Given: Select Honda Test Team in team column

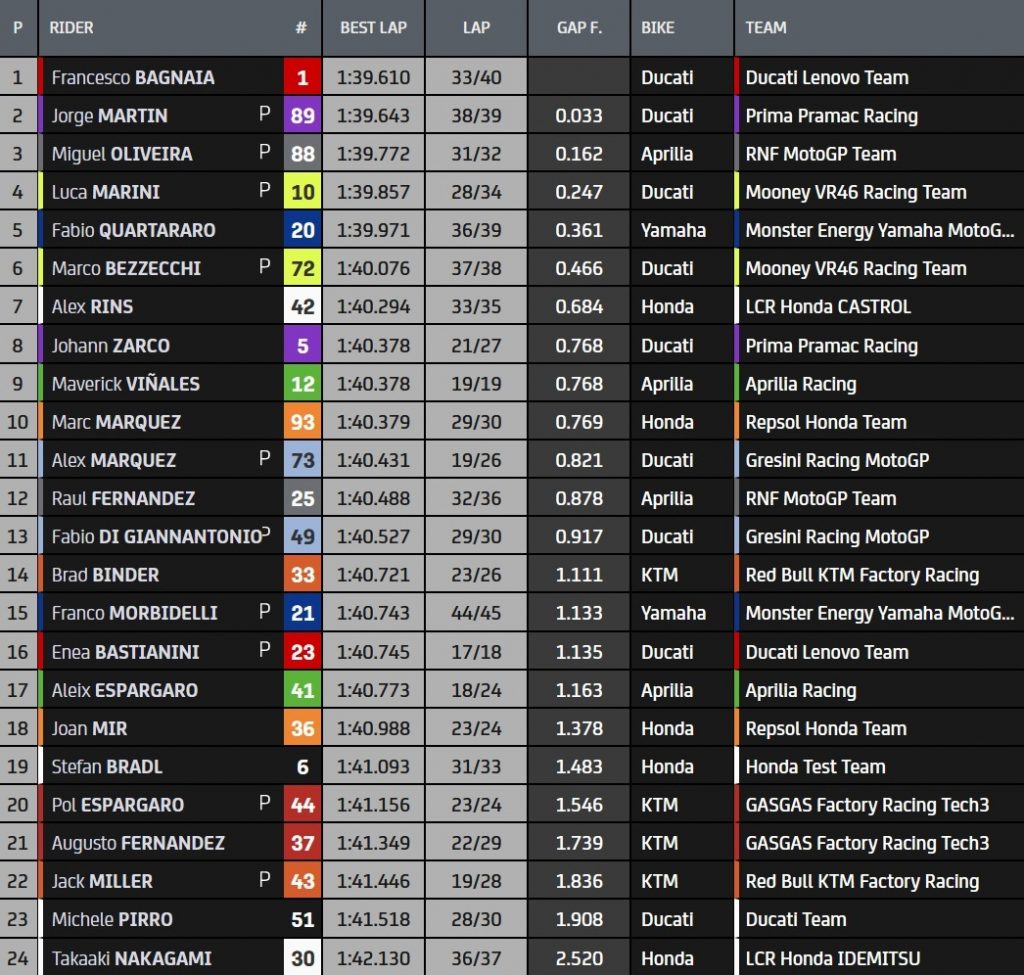Looking at the screenshot, I should tap(815, 767).
